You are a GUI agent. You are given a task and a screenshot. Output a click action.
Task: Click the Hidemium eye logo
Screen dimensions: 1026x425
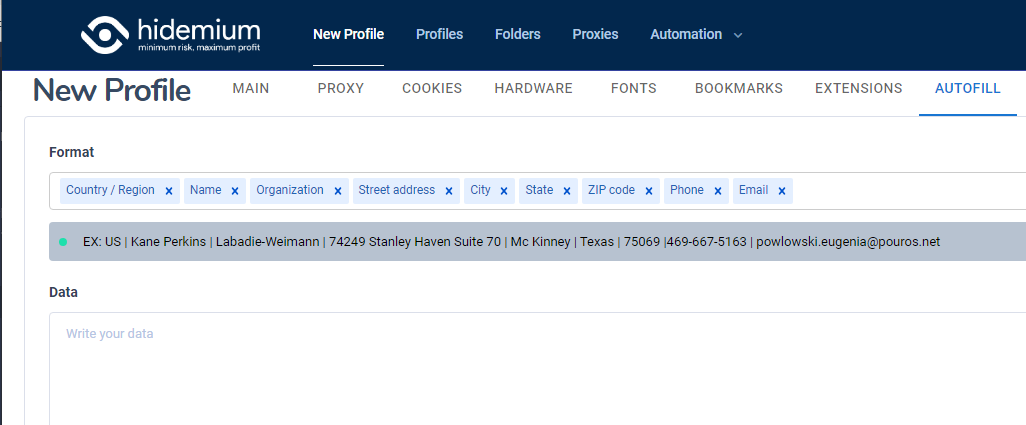click(x=104, y=34)
